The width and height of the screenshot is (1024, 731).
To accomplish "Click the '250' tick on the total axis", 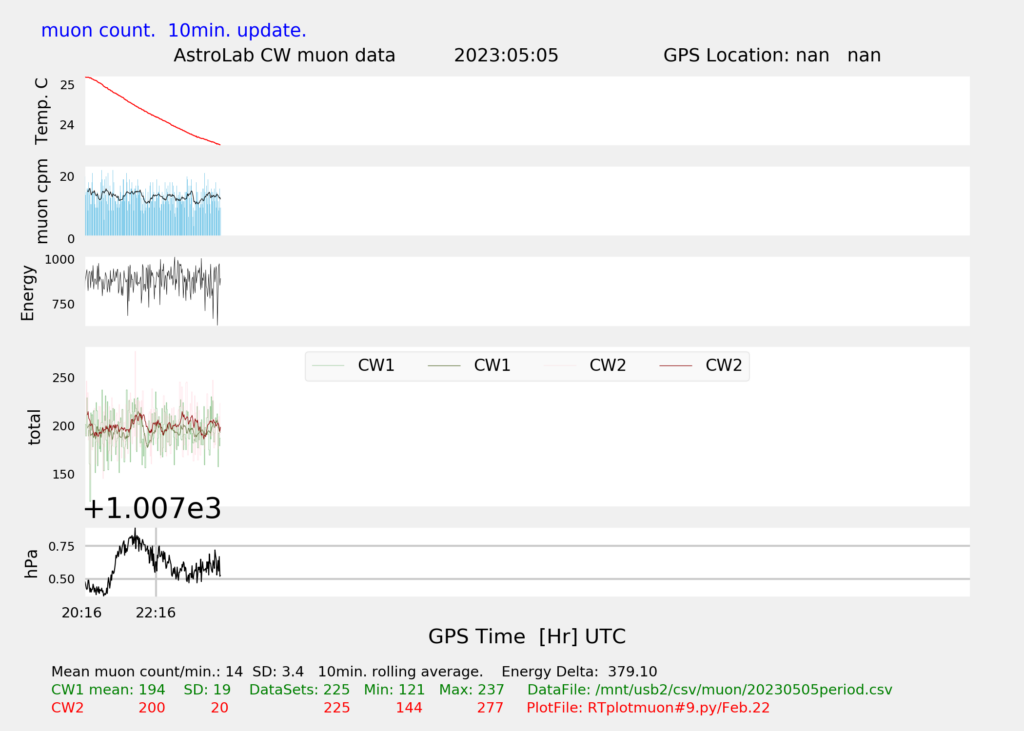I will click(x=63, y=378).
